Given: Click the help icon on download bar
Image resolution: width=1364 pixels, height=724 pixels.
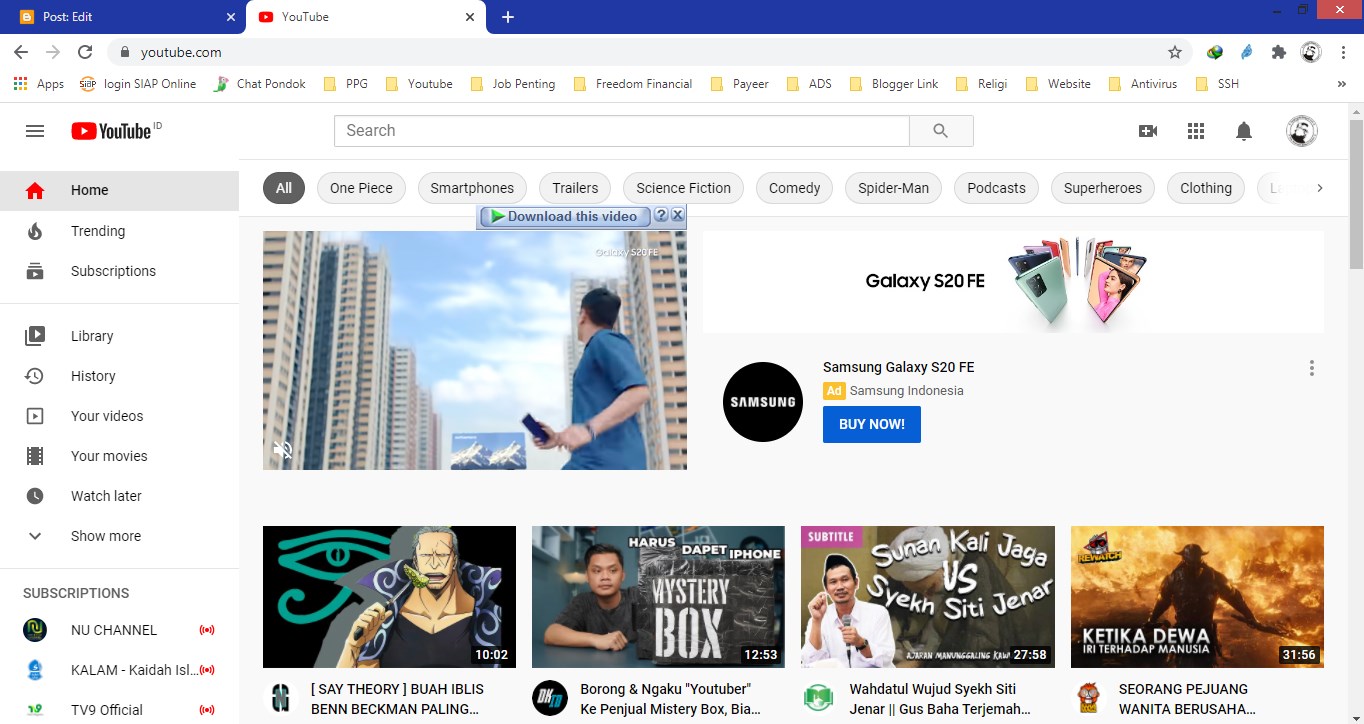Looking at the screenshot, I should click(x=661, y=216).
